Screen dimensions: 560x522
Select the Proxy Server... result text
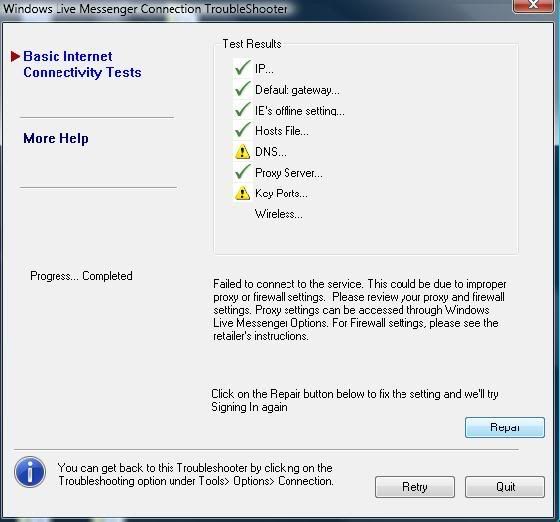[289, 173]
